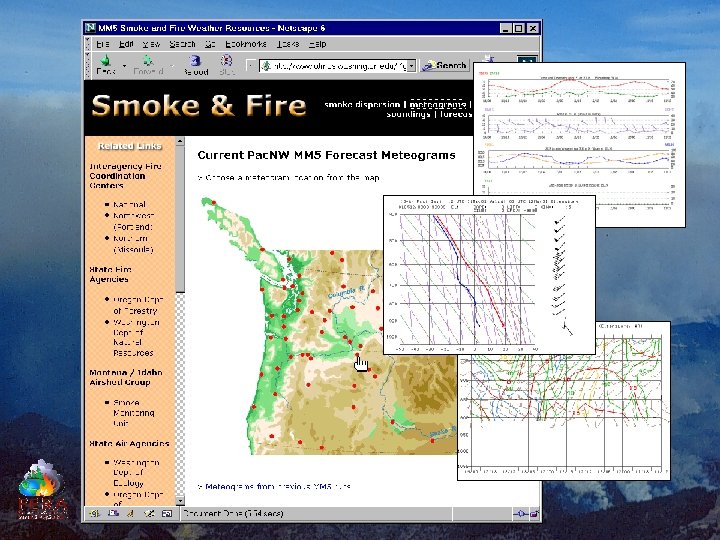
Task: Open the soundings link in the header
Action: point(408,114)
